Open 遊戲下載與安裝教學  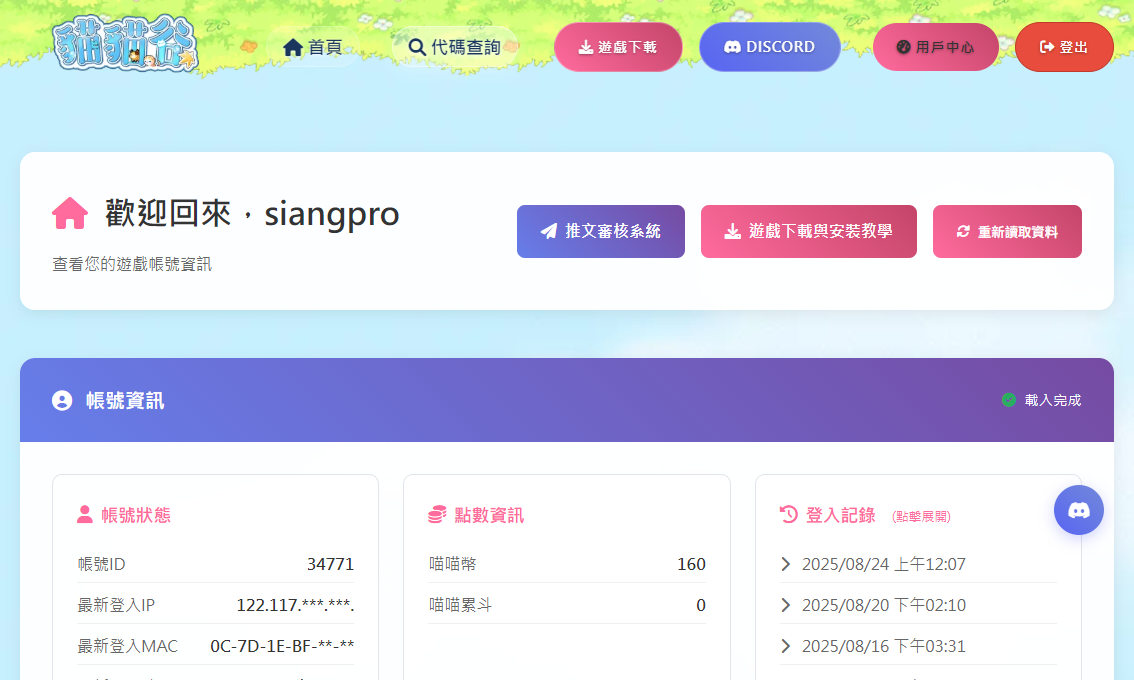click(x=808, y=231)
